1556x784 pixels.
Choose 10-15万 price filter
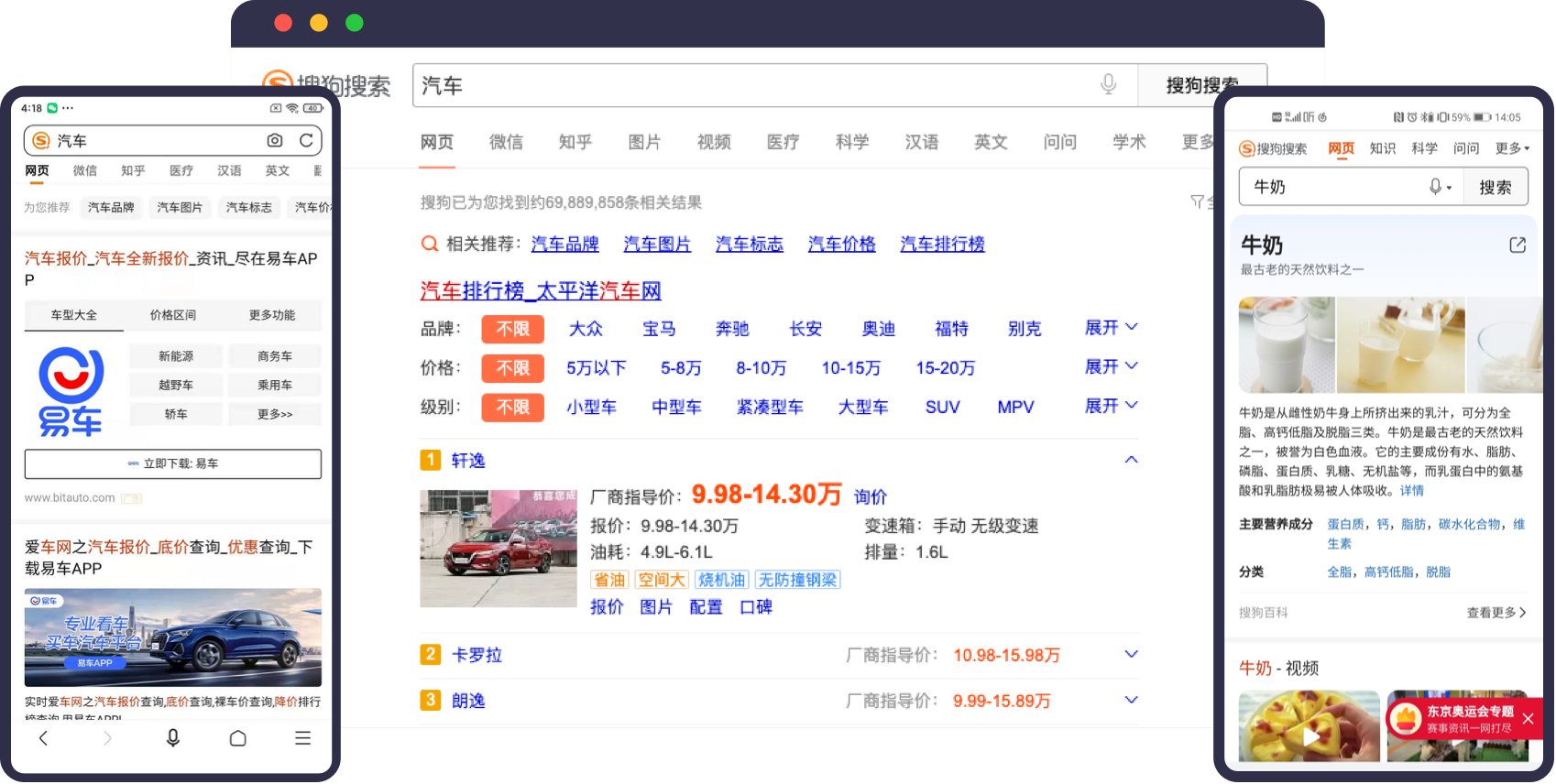click(850, 368)
